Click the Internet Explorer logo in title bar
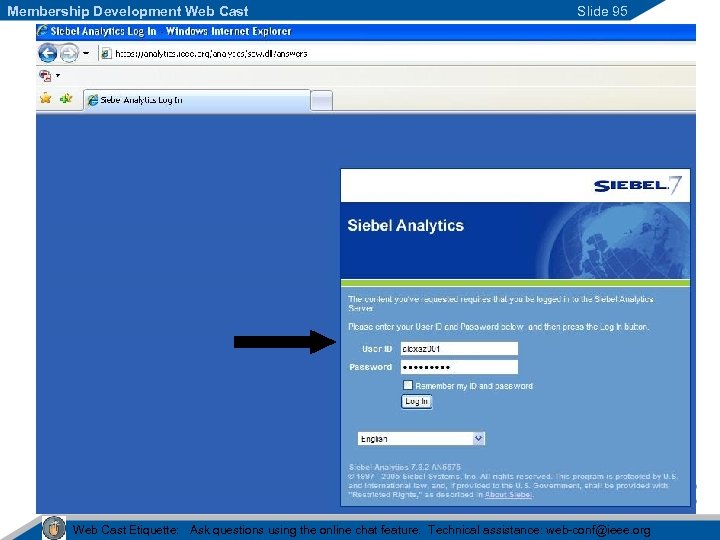The image size is (720, 540). point(42,31)
